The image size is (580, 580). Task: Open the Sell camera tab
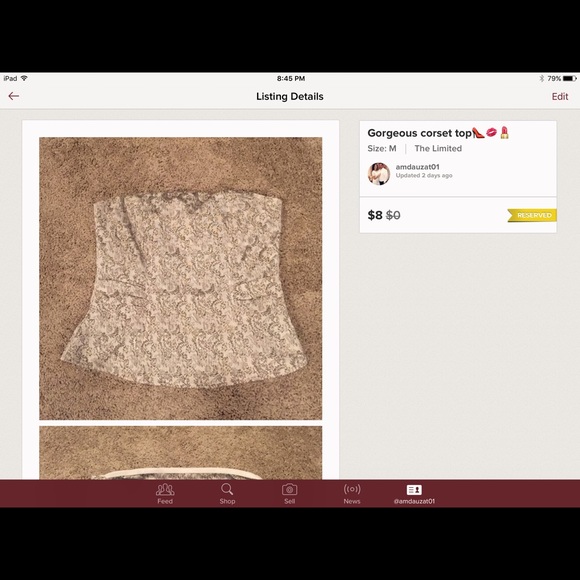pos(289,494)
